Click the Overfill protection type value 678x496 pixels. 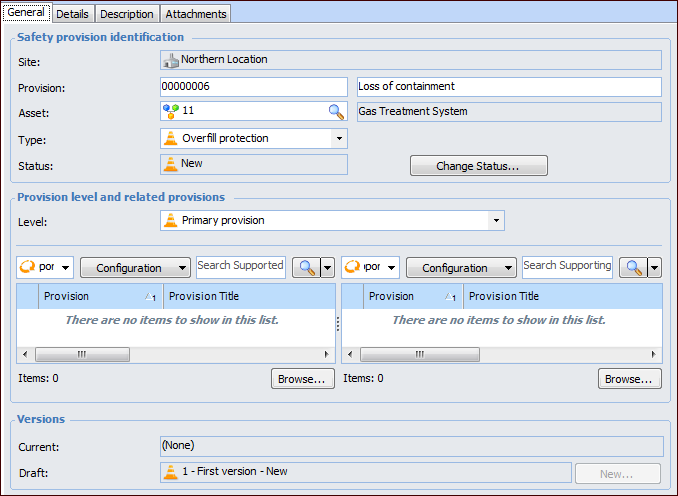pos(225,138)
